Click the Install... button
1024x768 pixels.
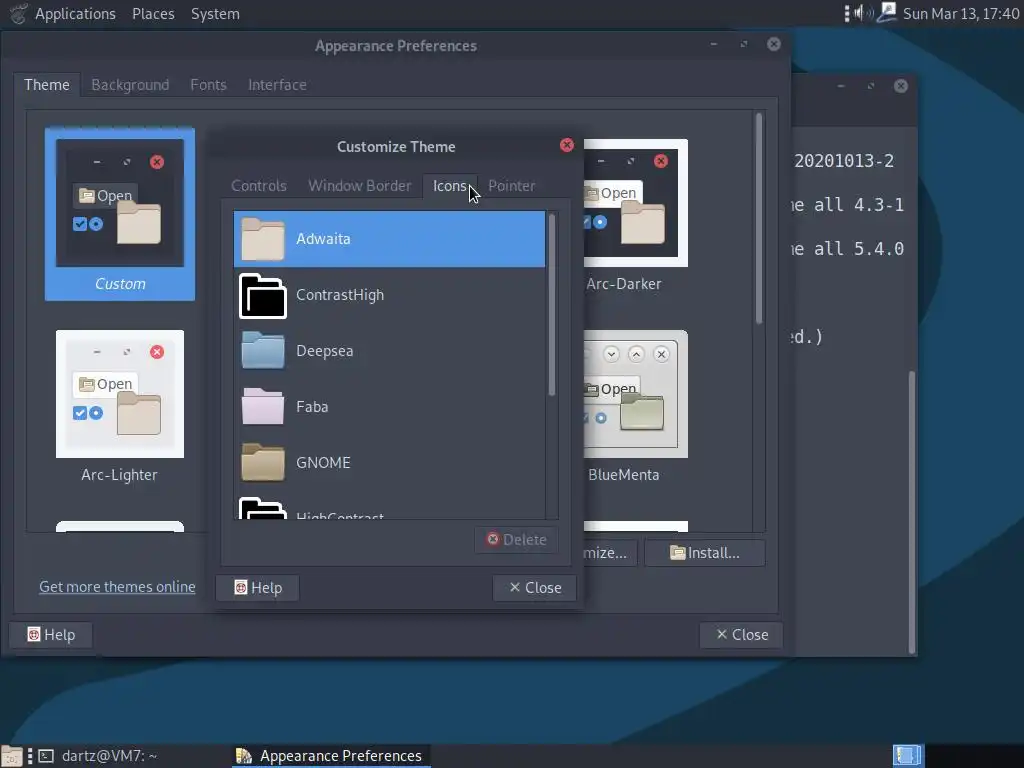coord(705,553)
